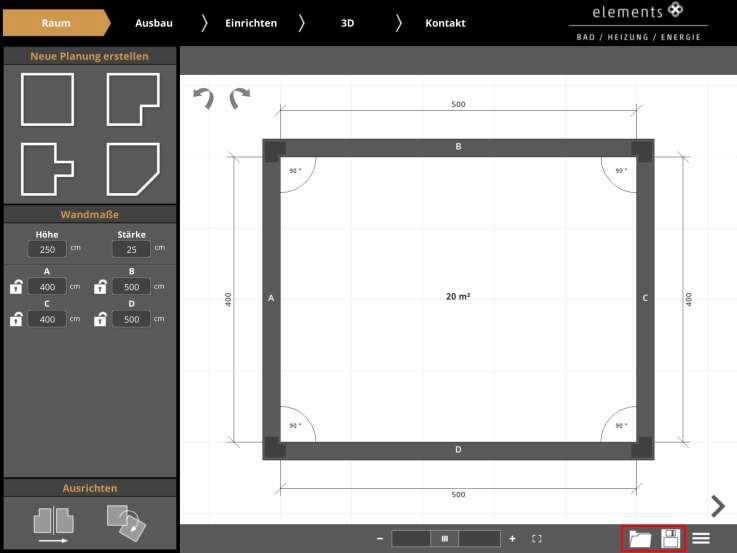Image resolution: width=737 pixels, height=553 pixels.
Task: Select the L-shaped room template
Action: pos(133,99)
